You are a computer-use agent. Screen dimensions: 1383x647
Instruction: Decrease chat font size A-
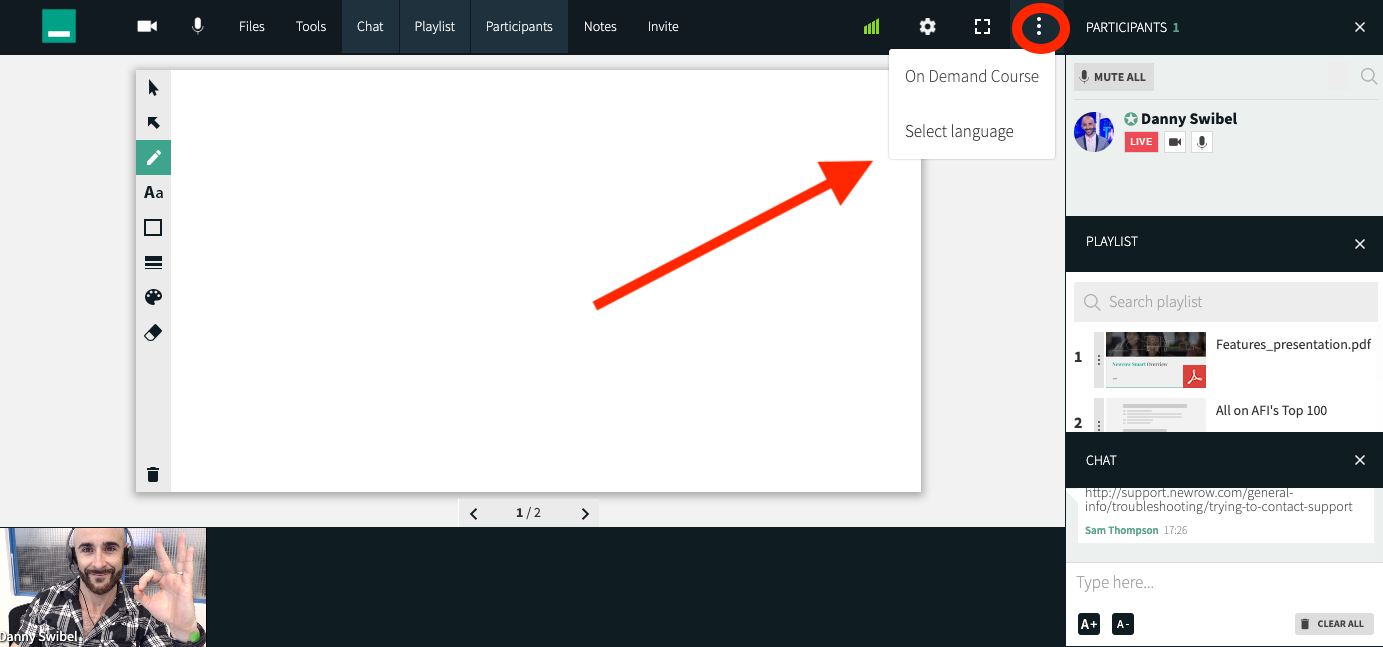click(x=1123, y=624)
